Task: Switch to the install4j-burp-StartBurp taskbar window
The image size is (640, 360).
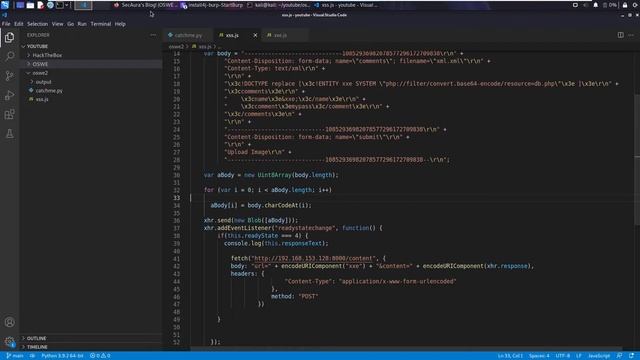Action: click(212, 5)
